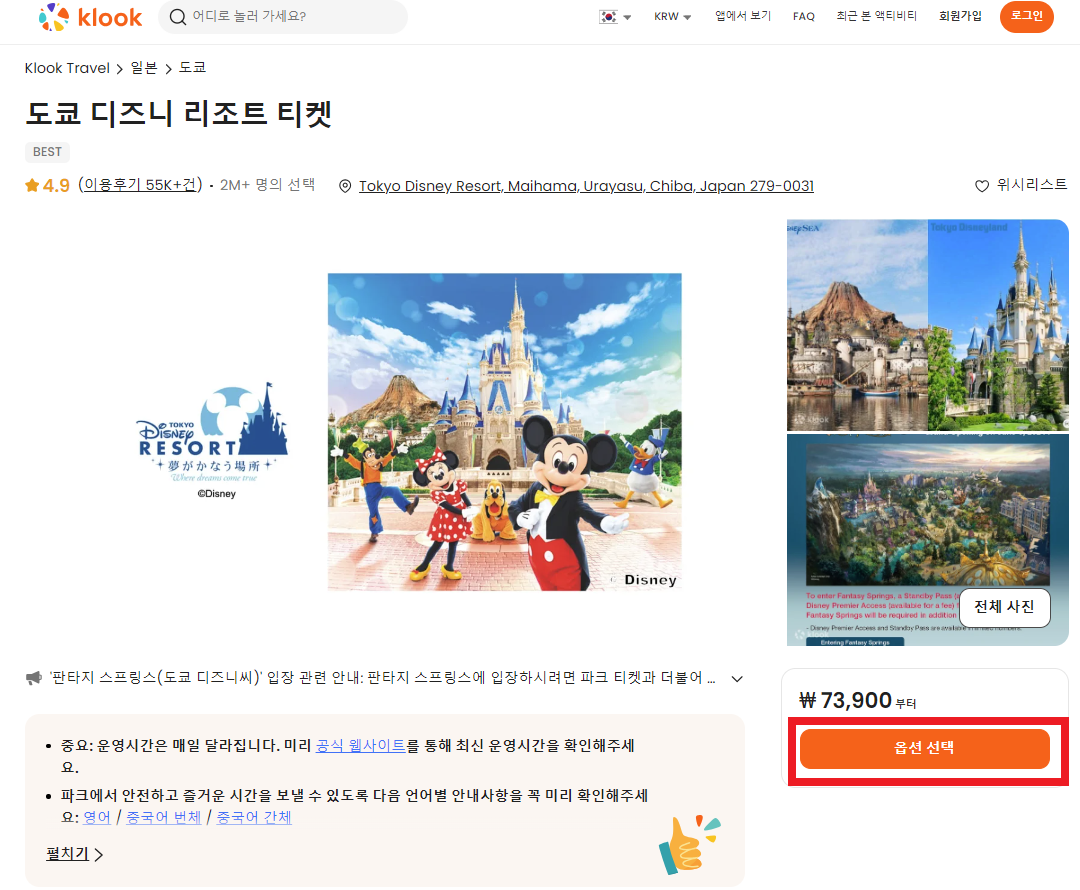Click '위시리스트' label
Image resolution: width=1080 pixels, height=890 pixels.
pyautogui.click(x=1031, y=185)
